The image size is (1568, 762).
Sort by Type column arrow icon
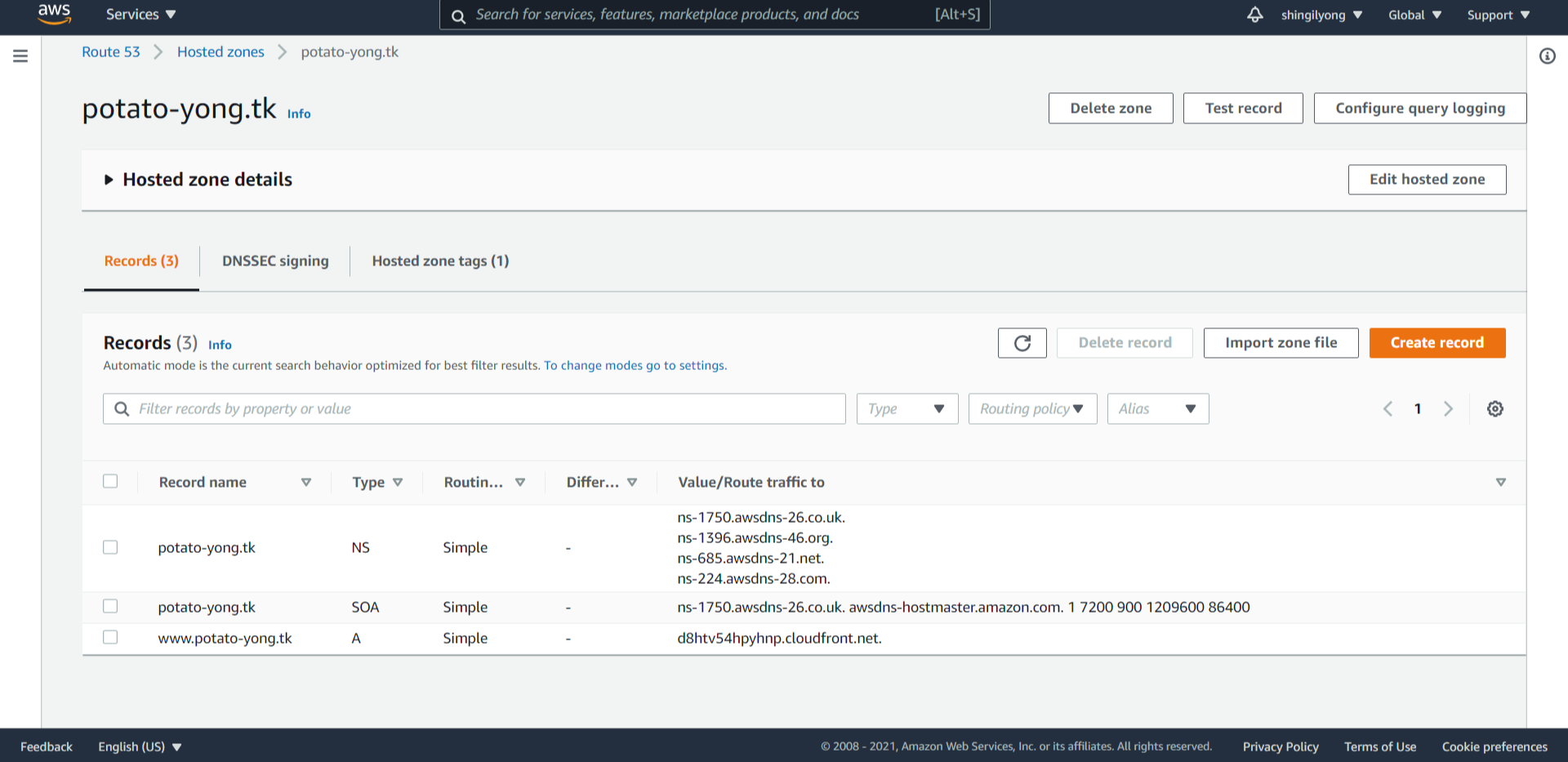[x=398, y=482]
